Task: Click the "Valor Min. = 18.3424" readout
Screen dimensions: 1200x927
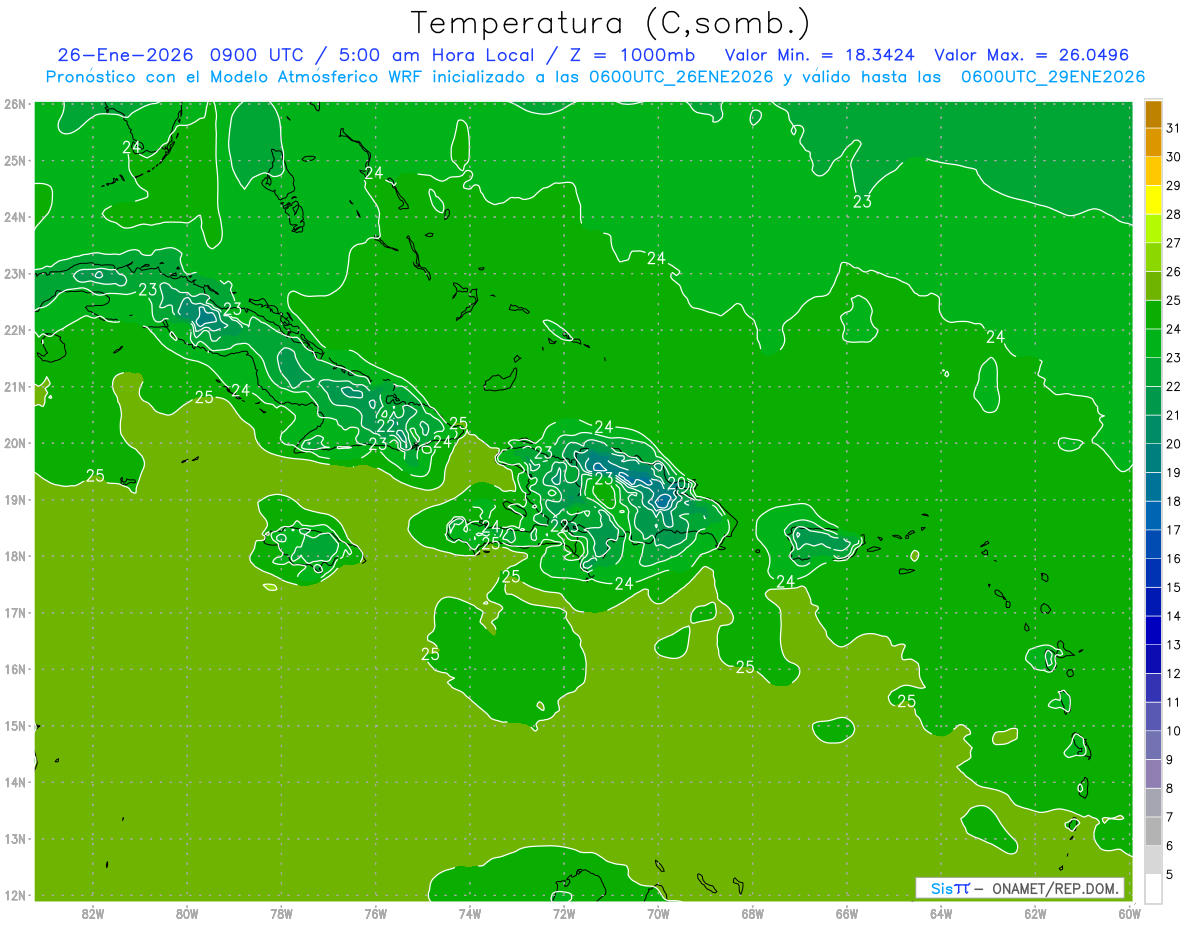Action: [820, 55]
